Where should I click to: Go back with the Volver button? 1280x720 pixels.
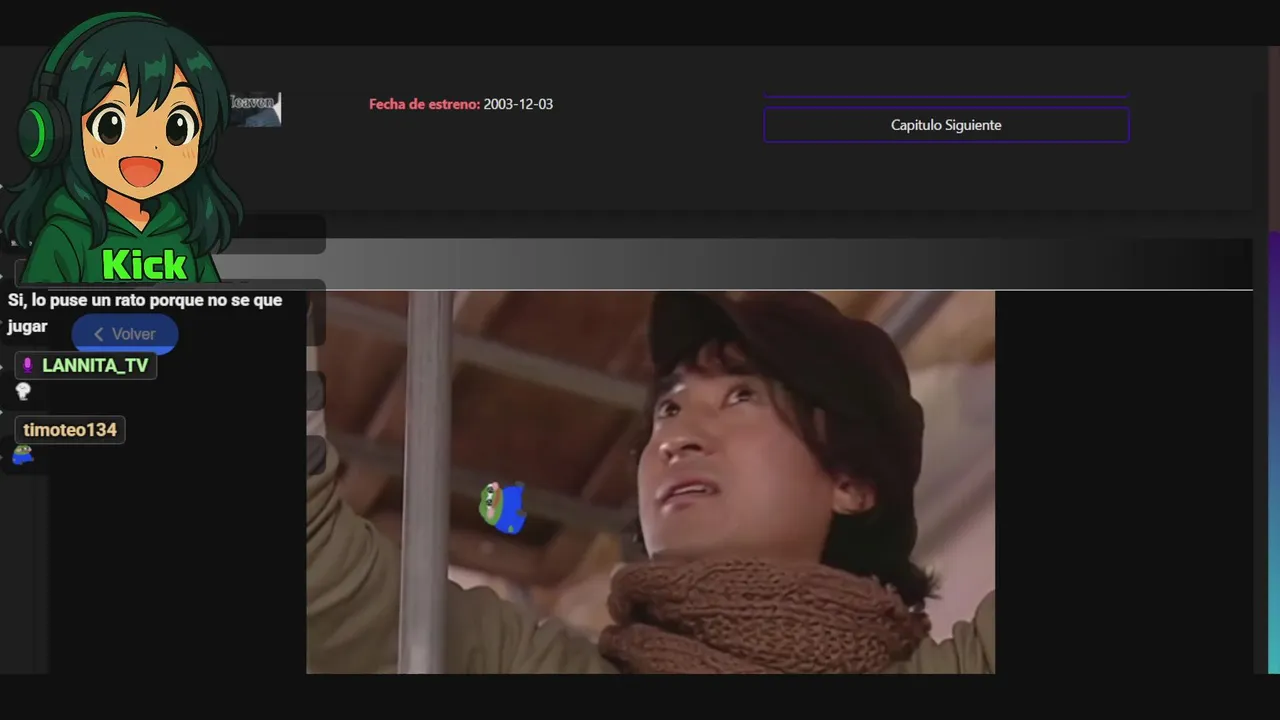pyautogui.click(x=125, y=334)
